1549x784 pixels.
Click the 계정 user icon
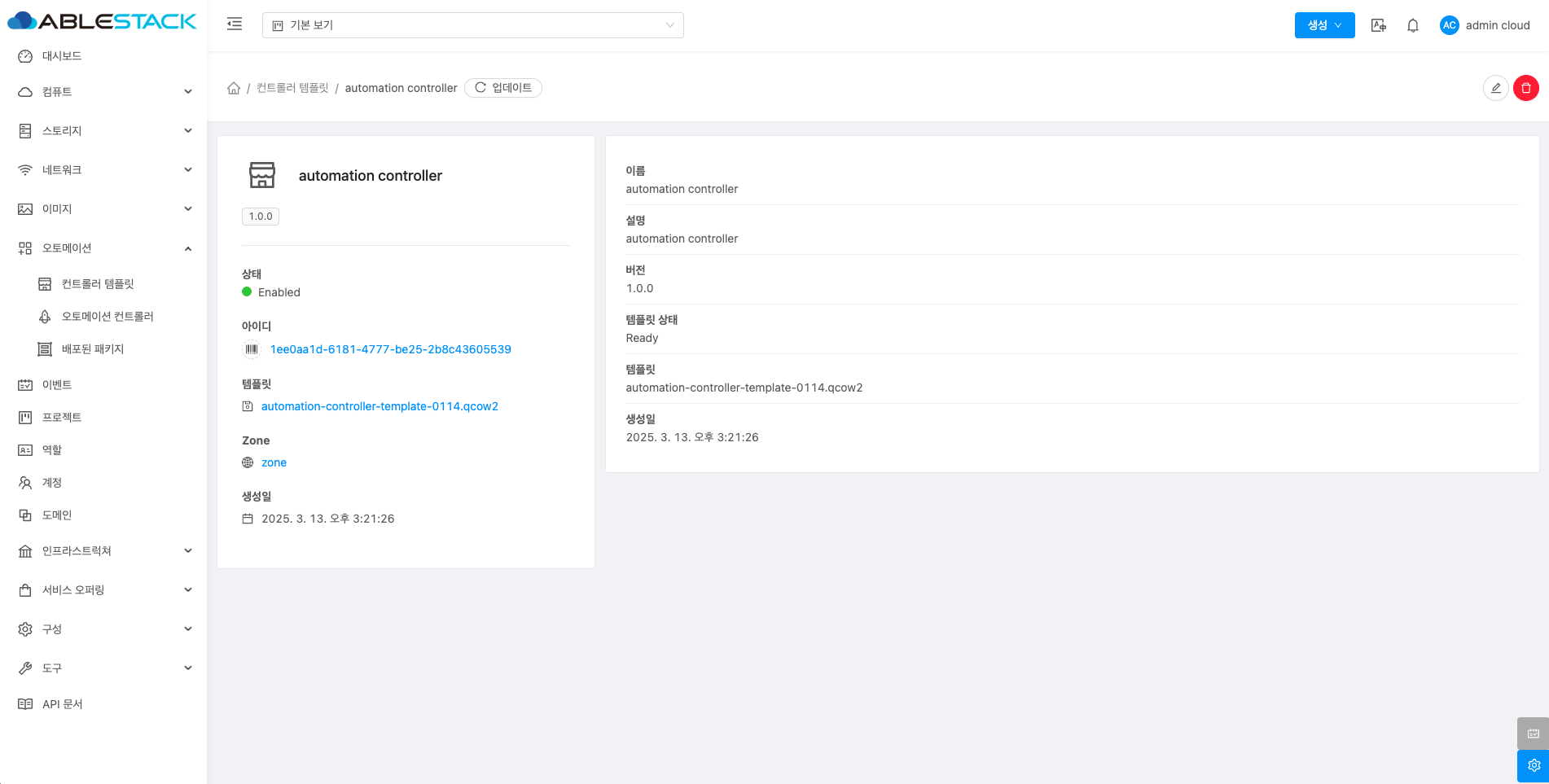pos(25,483)
